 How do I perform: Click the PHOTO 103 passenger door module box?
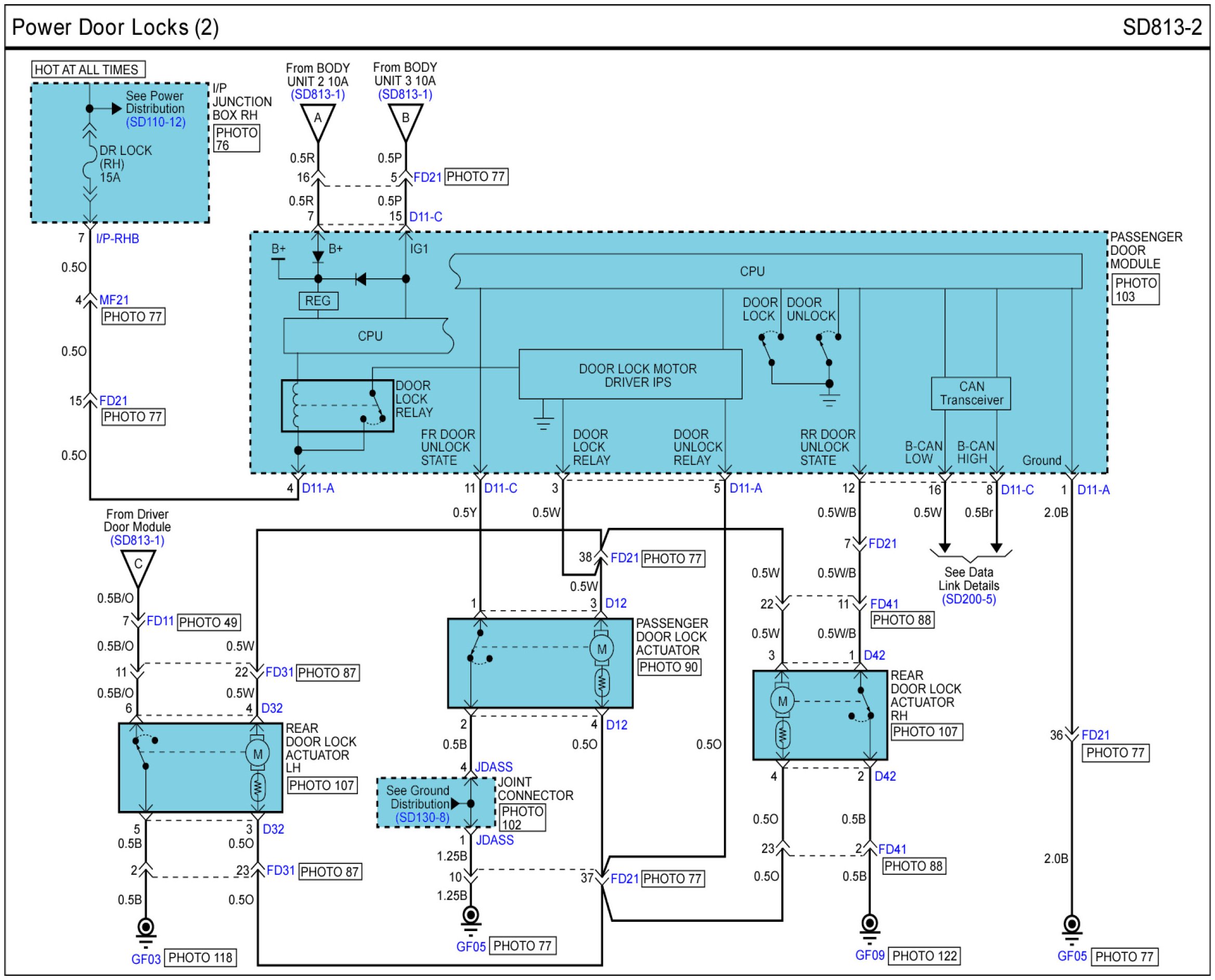pos(1135,290)
